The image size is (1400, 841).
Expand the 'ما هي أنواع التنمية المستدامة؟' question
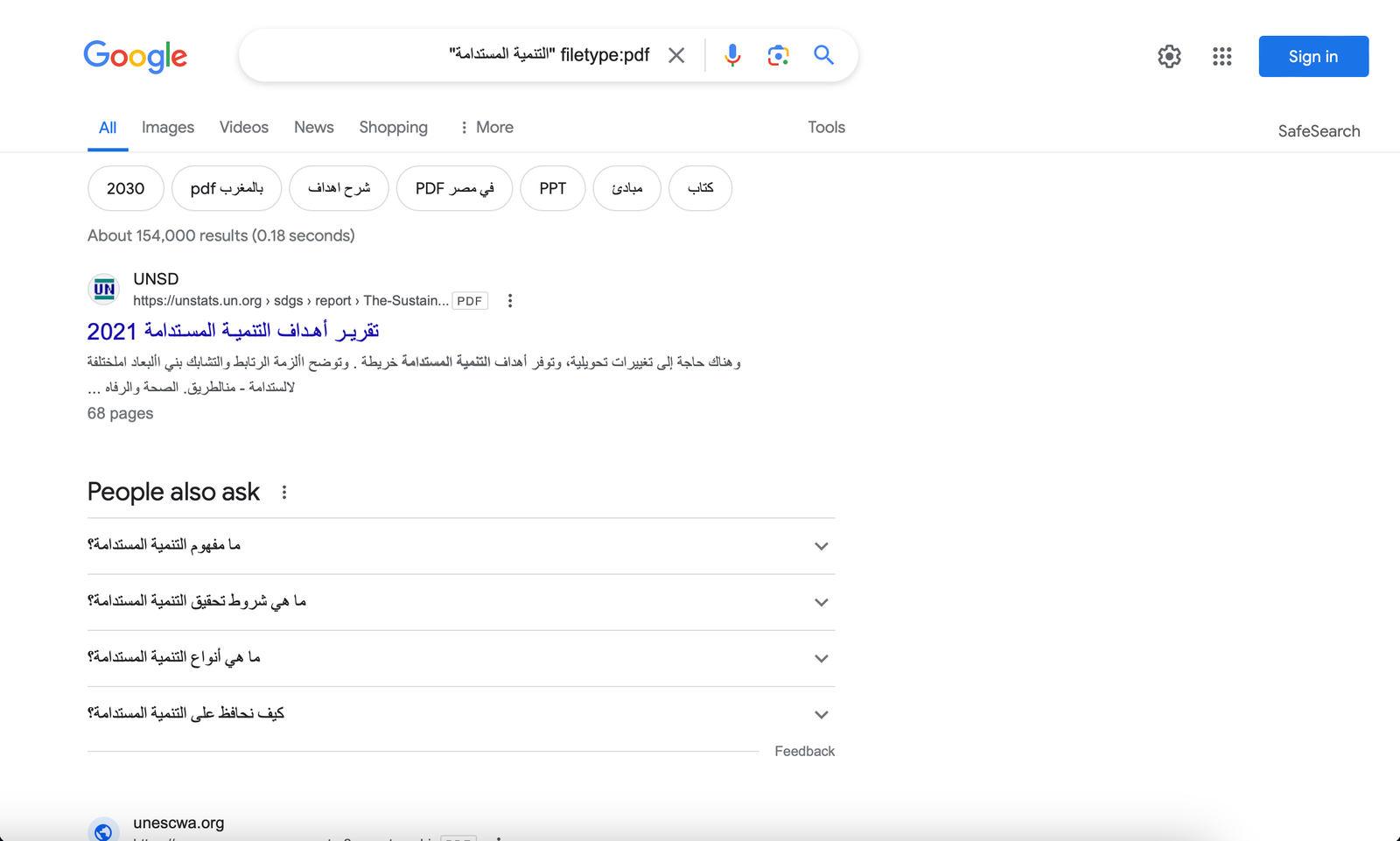pos(821,658)
